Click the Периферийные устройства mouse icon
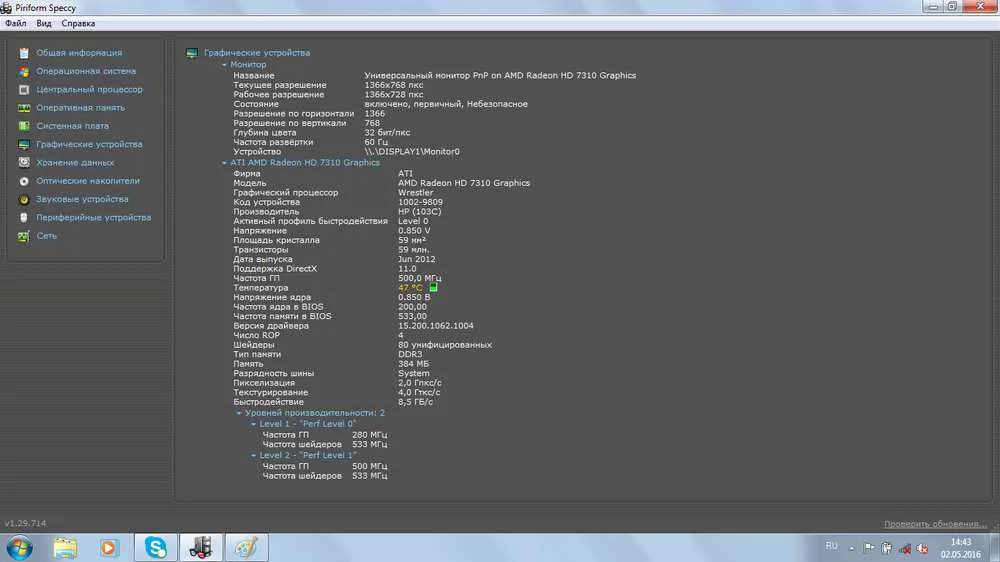This screenshot has width=1000, height=562. pyautogui.click(x=24, y=218)
